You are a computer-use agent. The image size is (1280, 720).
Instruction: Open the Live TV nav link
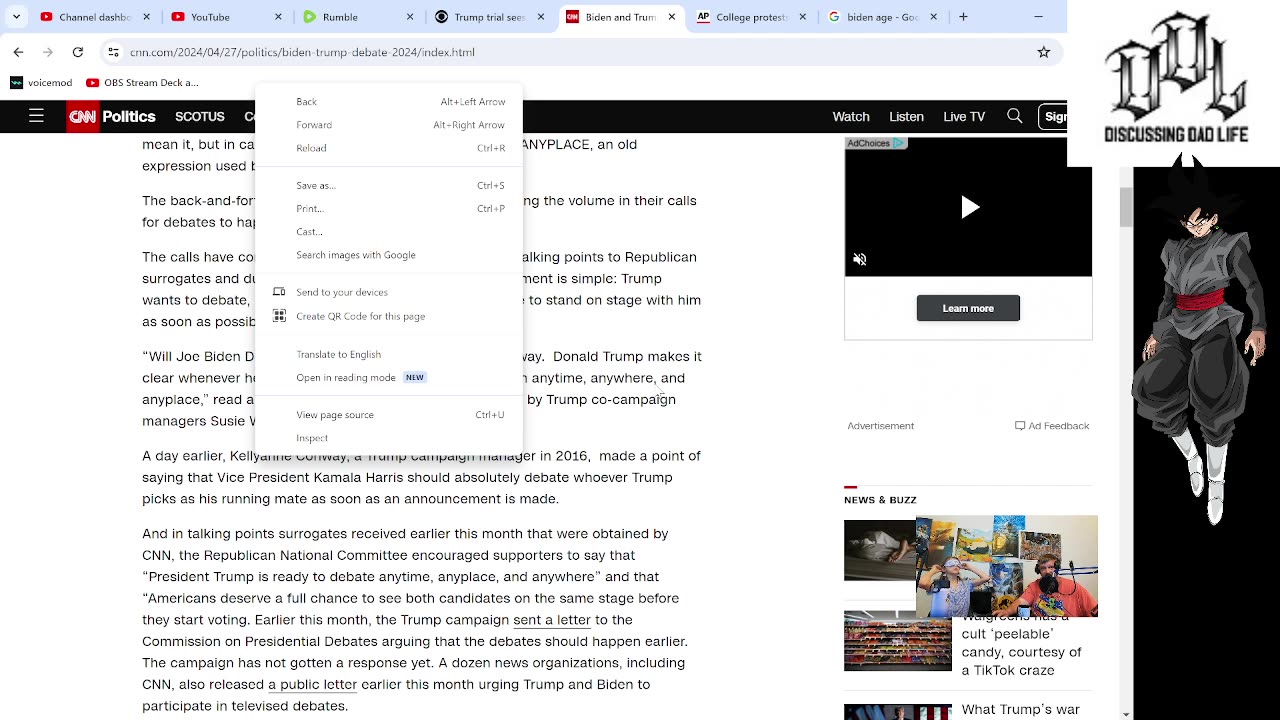click(964, 116)
